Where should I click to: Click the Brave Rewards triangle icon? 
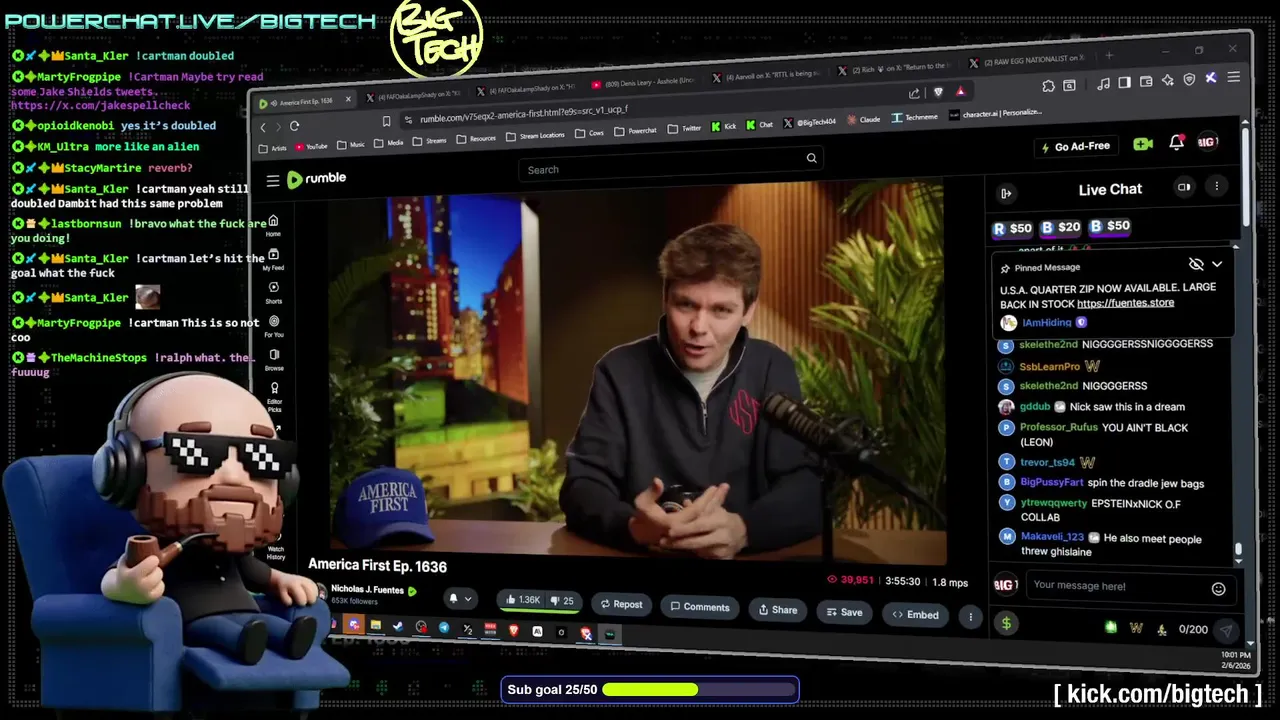click(x=961, y=91)
